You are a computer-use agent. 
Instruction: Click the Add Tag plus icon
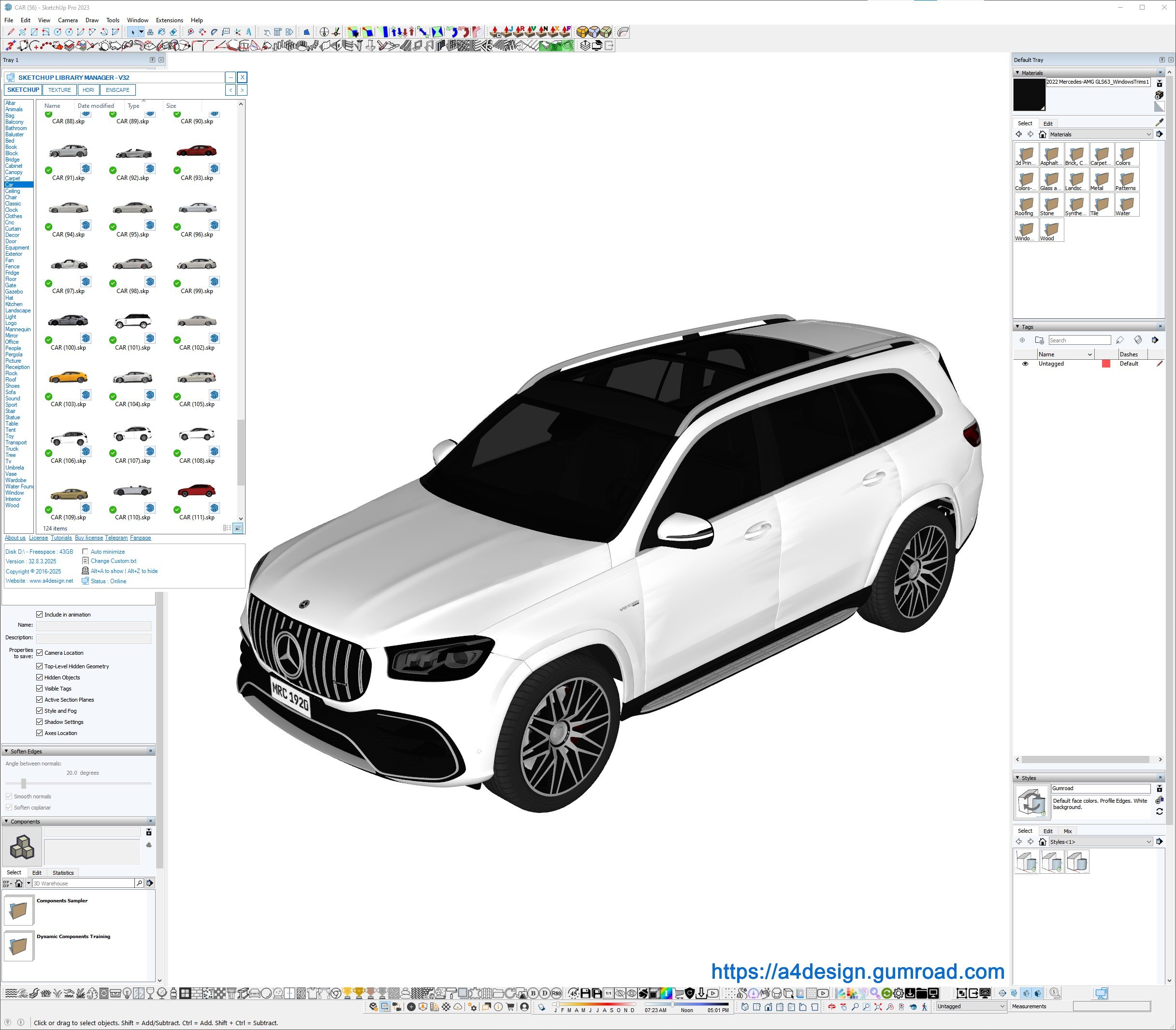tap(1022, 340)
